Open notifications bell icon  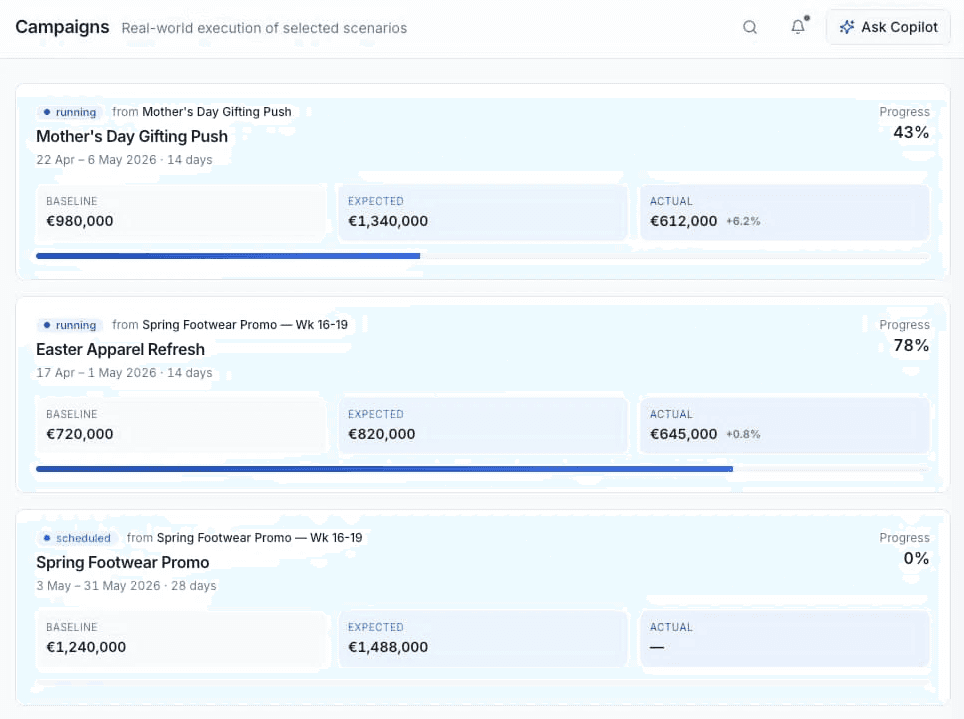coord(798,27)
